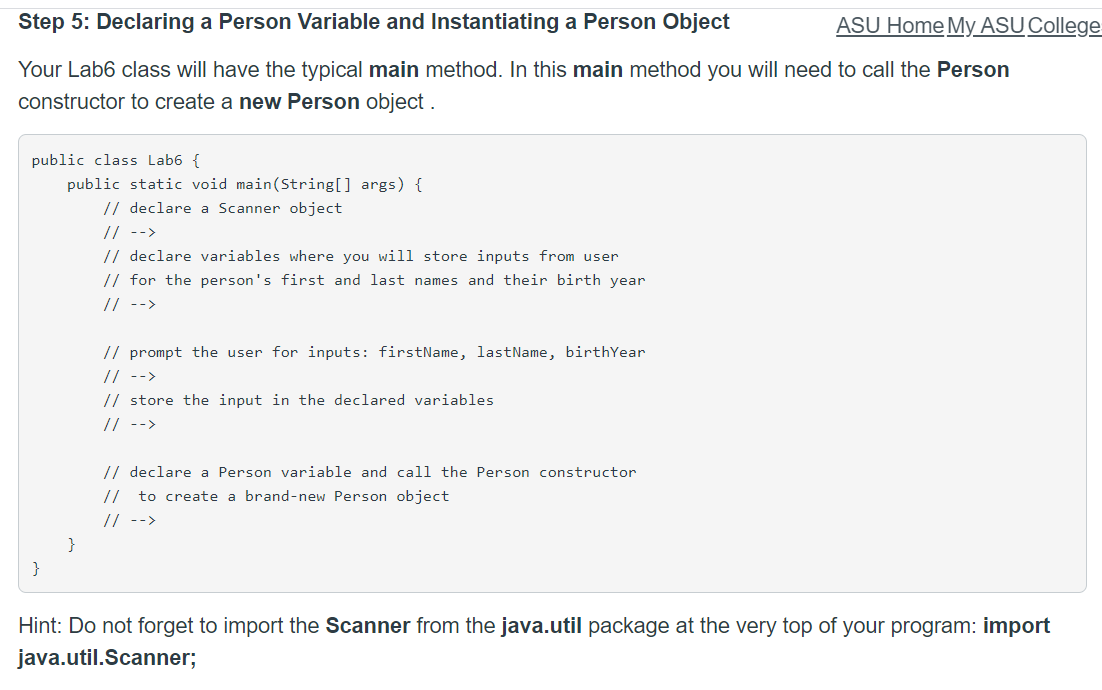The image size is (1102, 690).
Task: Click the 'to create a brand-new Person object' comment
Action: pyautogui.click(x=293, y=496)
